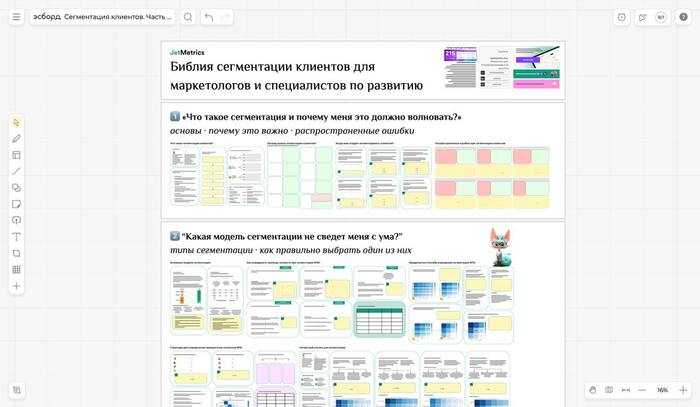Select the frame tool
The width and height of the screenshot is (700, 407).
[x=17, y=253]
